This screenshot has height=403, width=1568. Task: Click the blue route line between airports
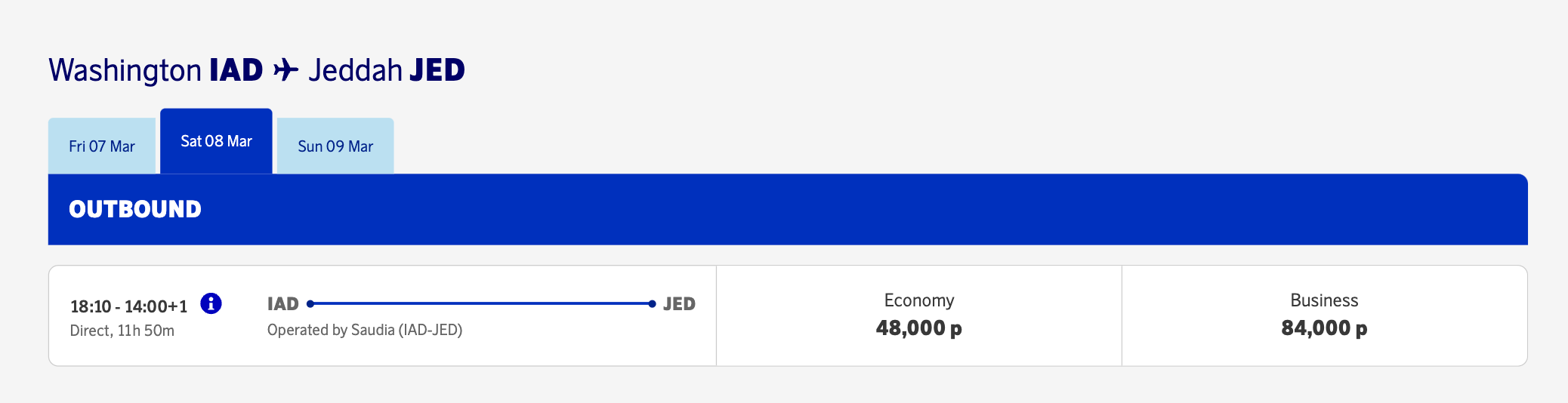tap(481, 304)
